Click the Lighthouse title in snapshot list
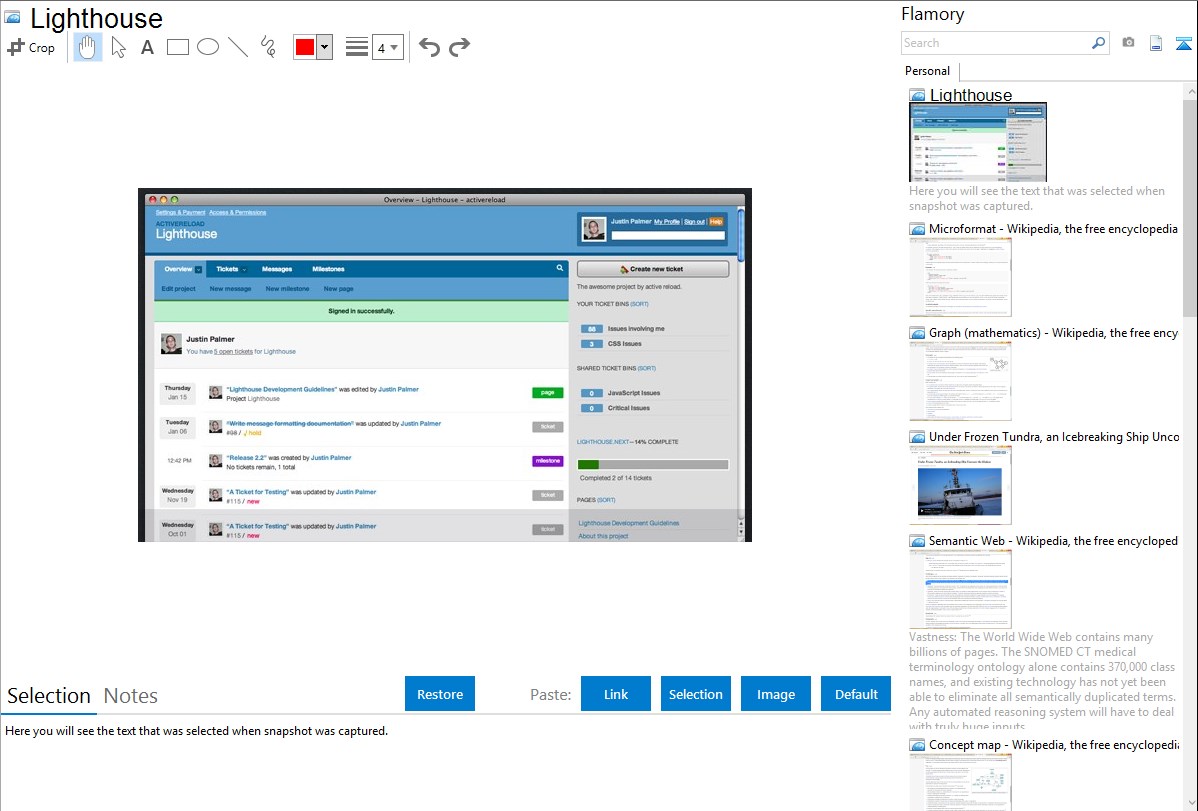Screen dimensions: 1198x811 click(x=970, y=95)
